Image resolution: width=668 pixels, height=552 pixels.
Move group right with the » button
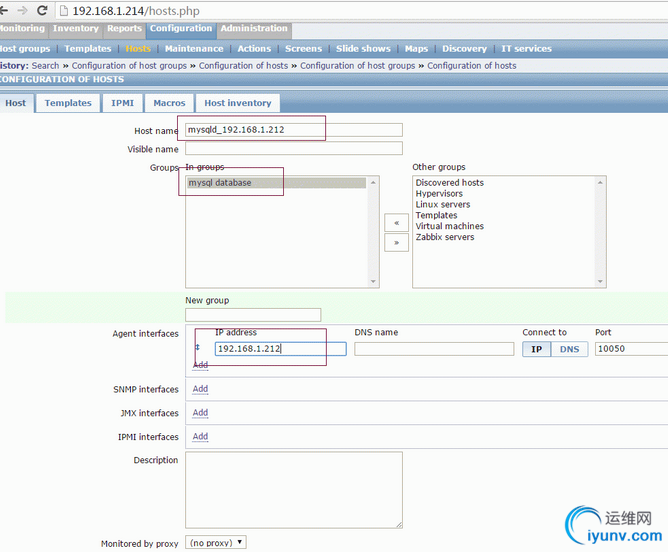pyautogui.click(x=396, y=243)
